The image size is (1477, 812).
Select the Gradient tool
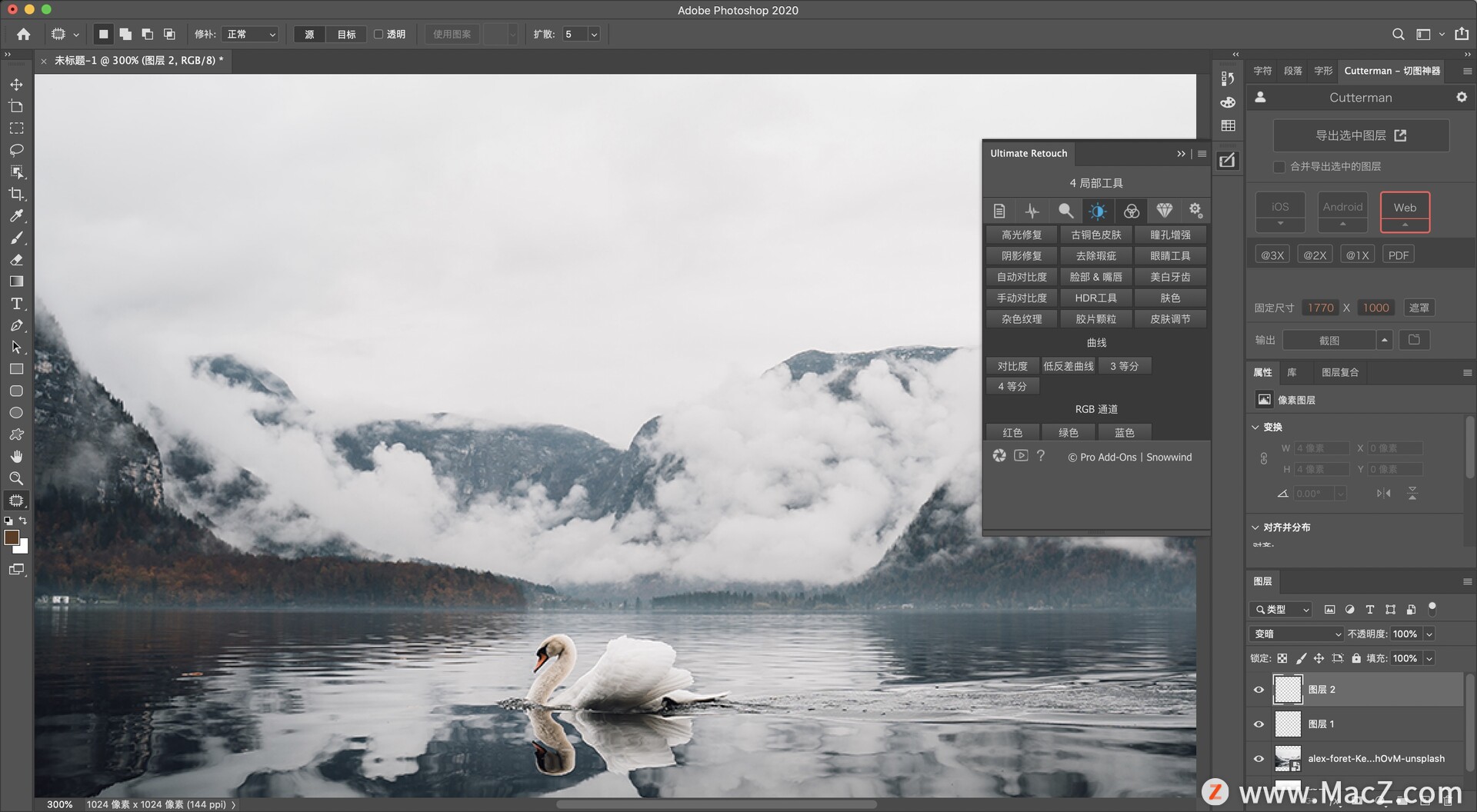click(16, 281)
